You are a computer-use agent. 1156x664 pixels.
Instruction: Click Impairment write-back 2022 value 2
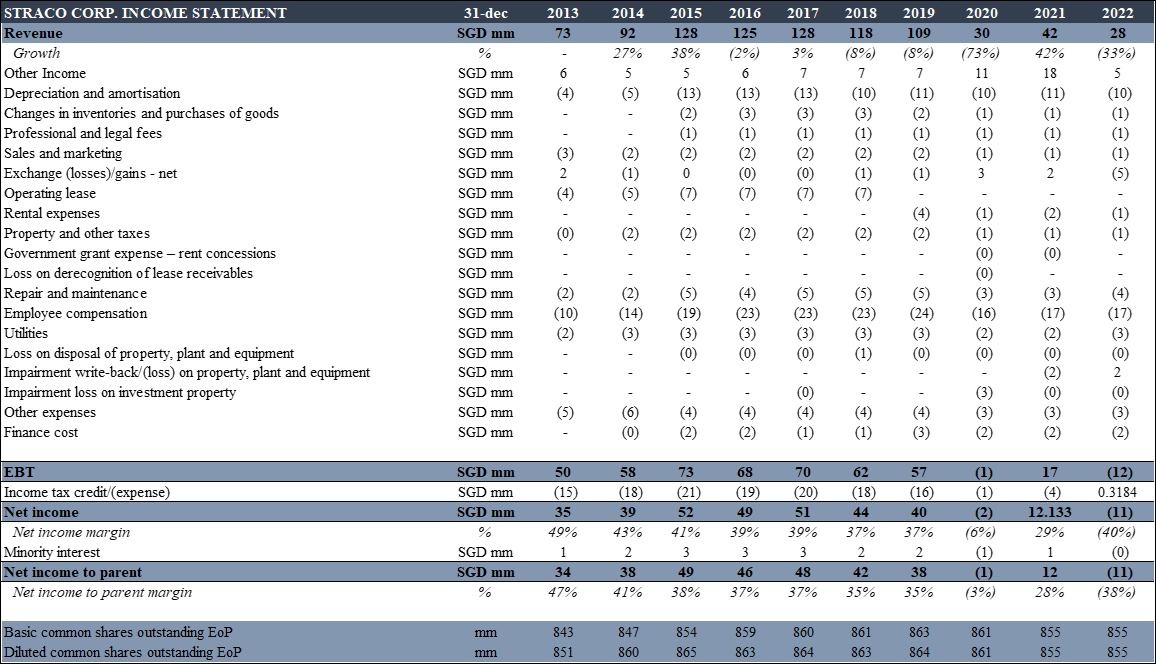1118,372
